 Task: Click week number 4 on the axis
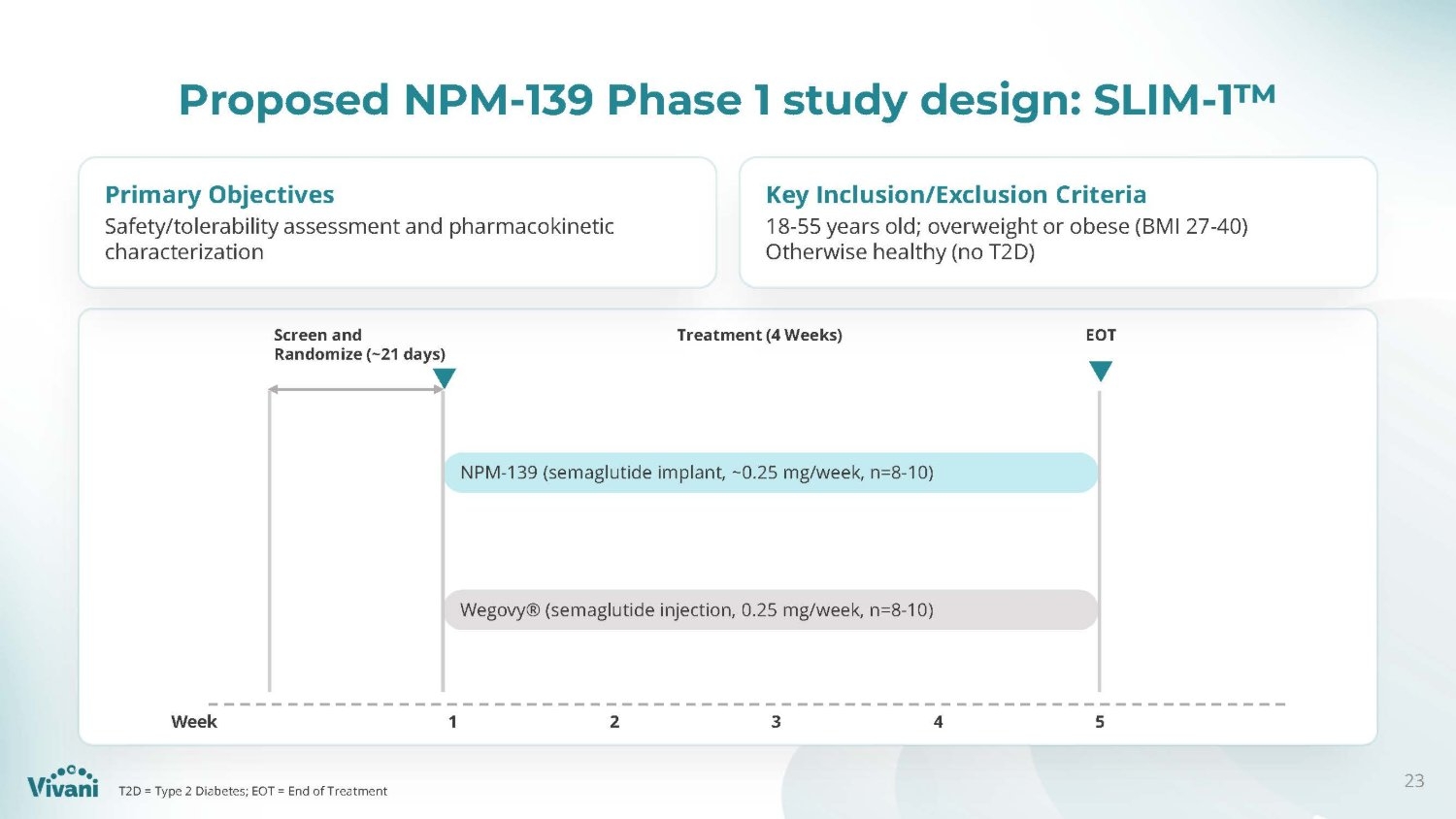tap(938, 722)
